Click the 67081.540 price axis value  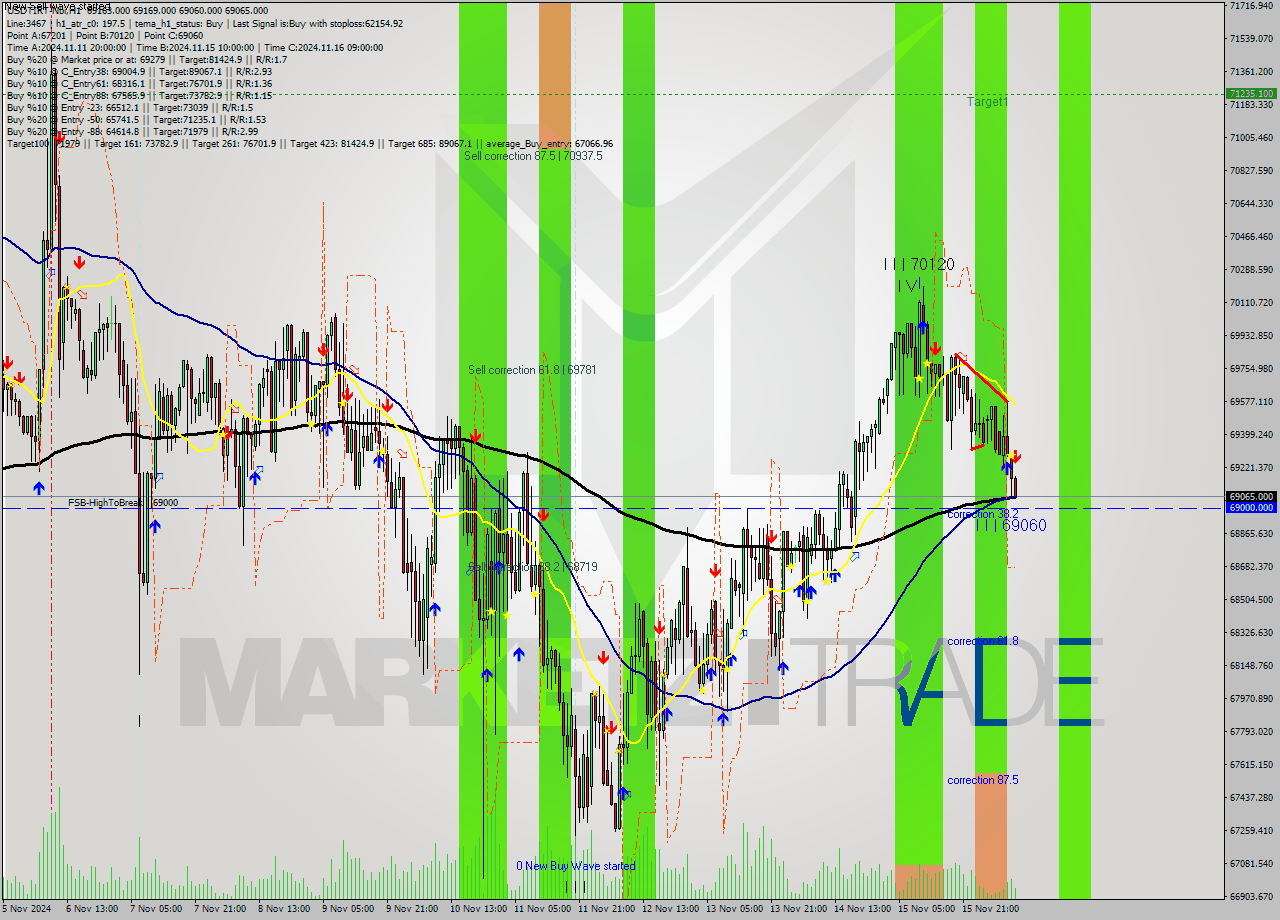(1251, 863)
